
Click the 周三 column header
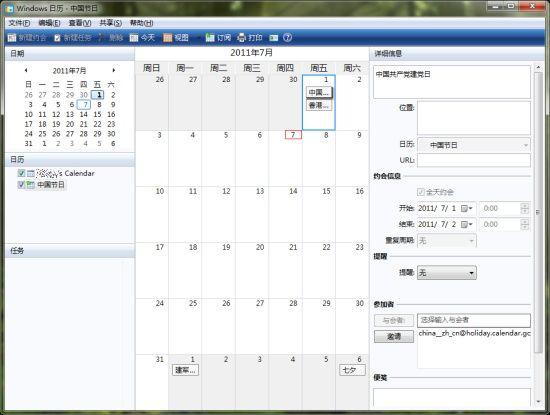pyautogui.click(x=251, y=68)
